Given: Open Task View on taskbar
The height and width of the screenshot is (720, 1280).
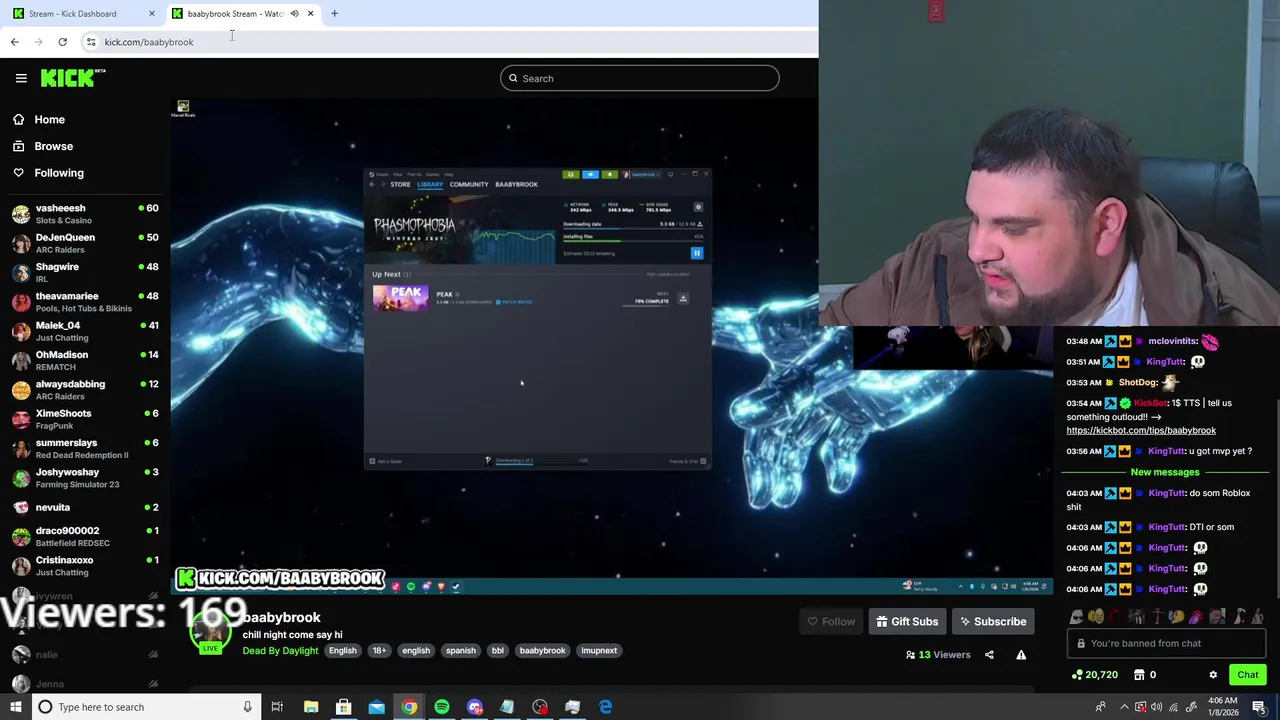Looking at the screenshot, I should click(277, 707).
